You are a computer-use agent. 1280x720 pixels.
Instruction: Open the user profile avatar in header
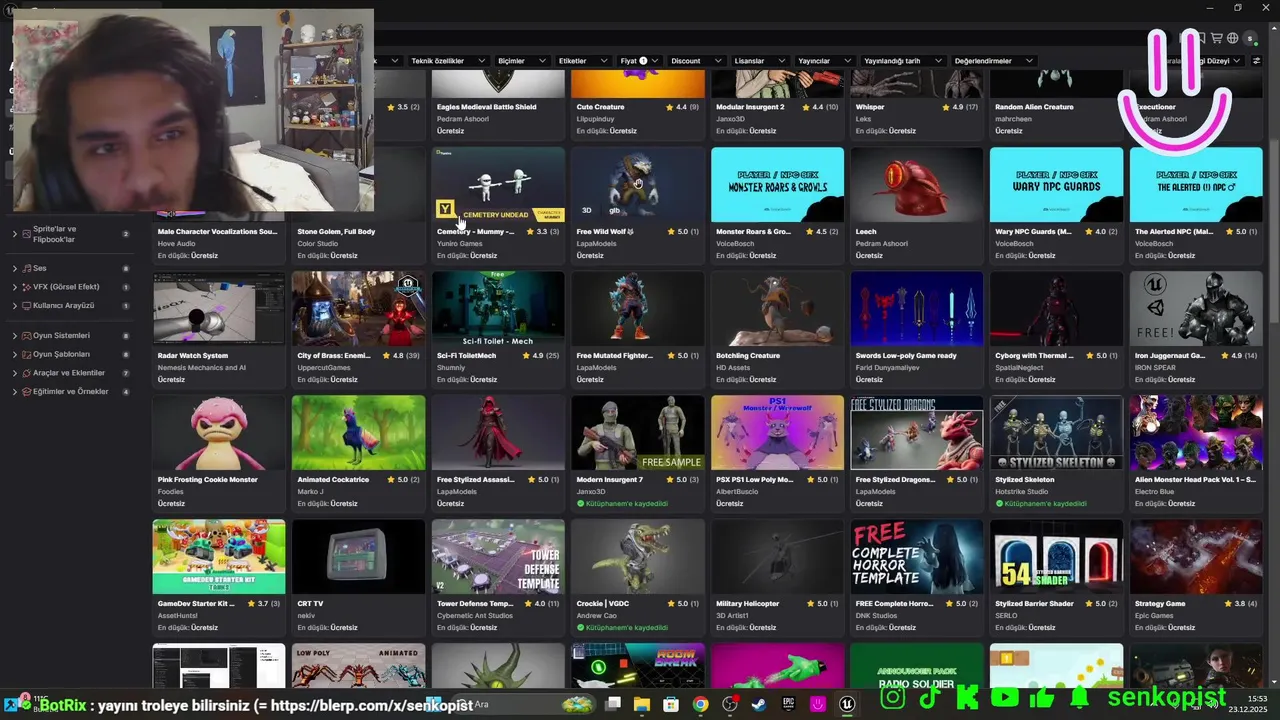click(x=1250, y=38)
